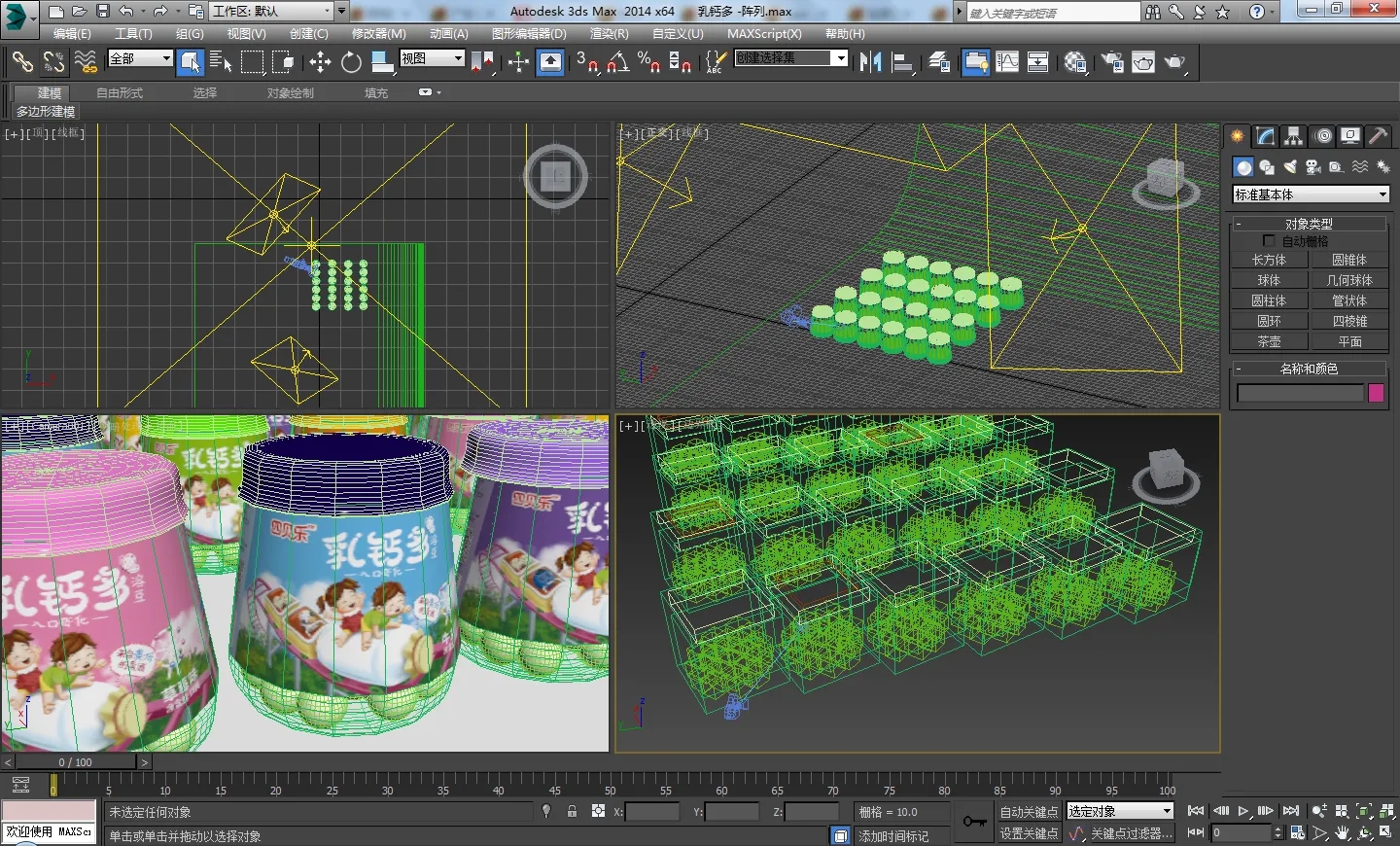Click the 球体 sphere button
This screenshot has width=1400, height=846.
(1269, 280)
